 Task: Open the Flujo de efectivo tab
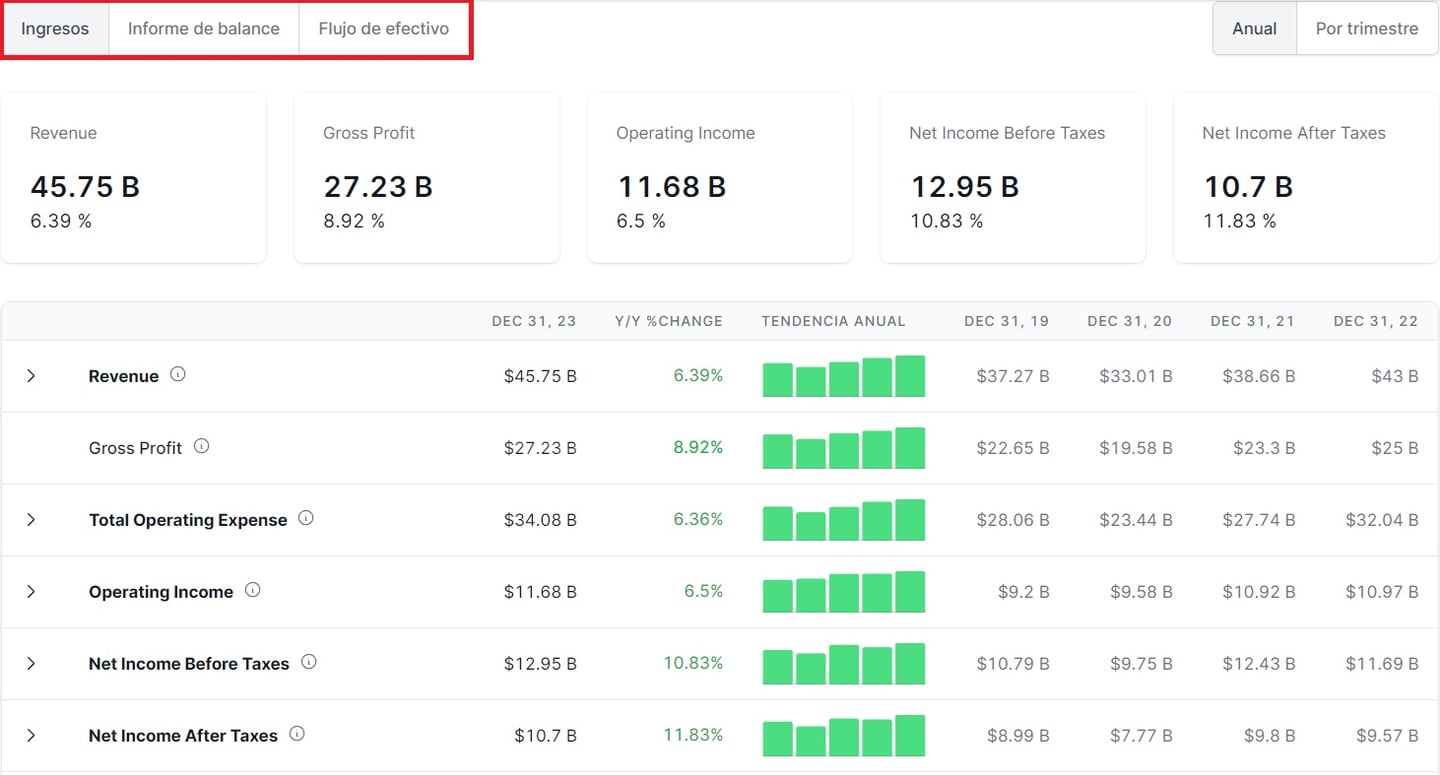(x=383, y=29)
